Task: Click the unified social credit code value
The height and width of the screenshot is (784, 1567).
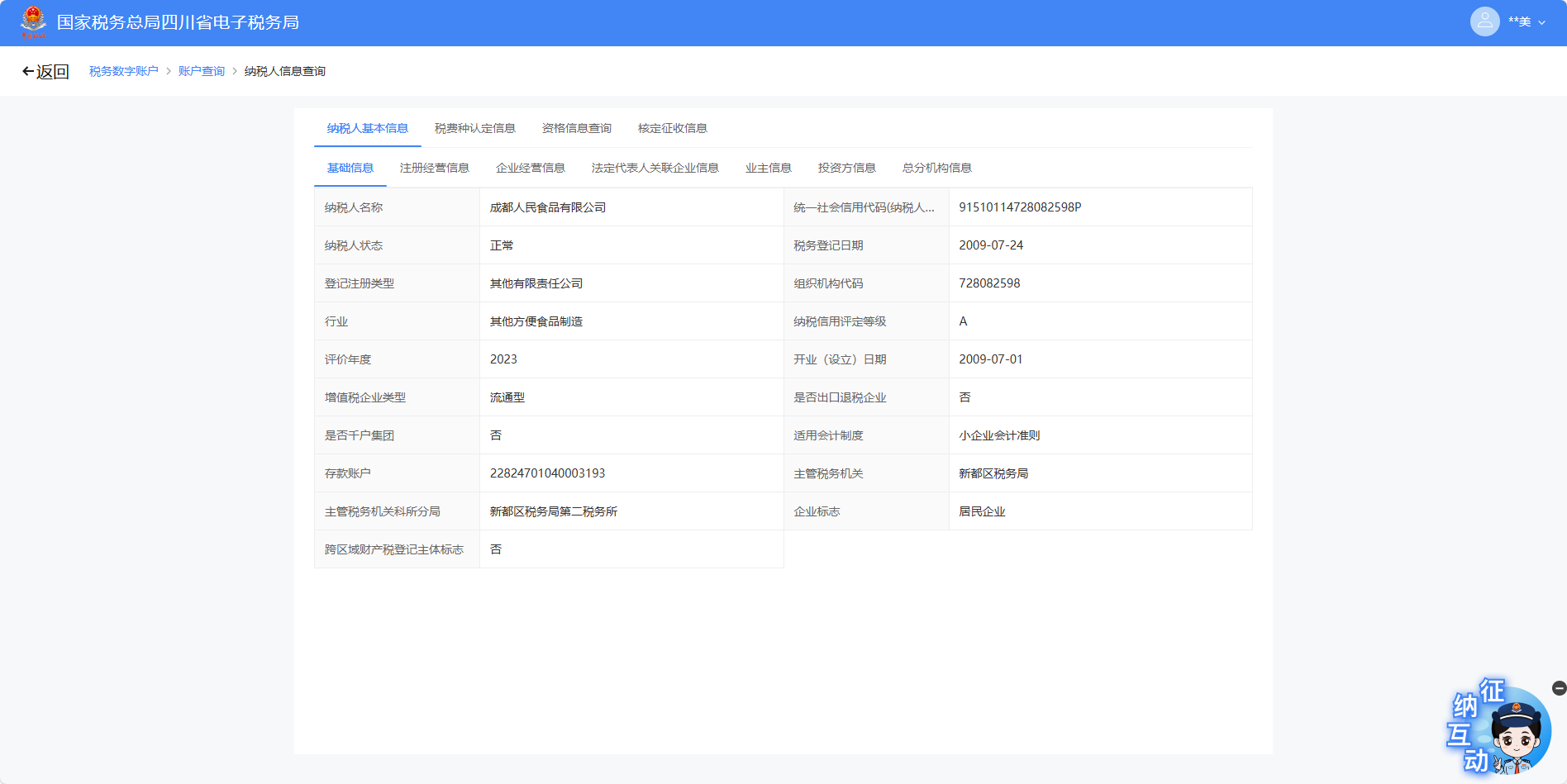Action: tap(1020, 207)
